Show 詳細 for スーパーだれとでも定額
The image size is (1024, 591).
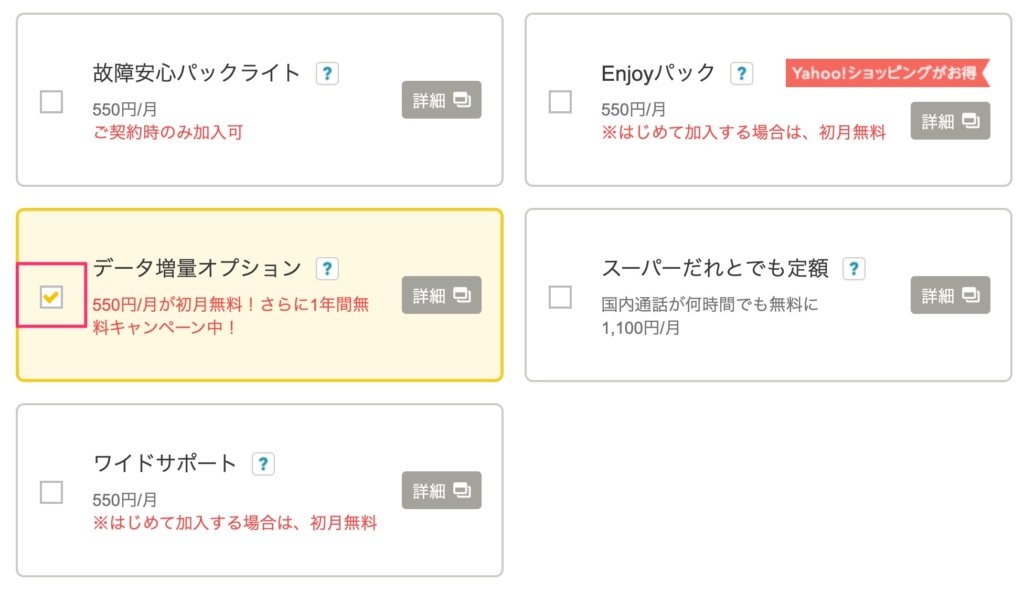coord(950,295)
